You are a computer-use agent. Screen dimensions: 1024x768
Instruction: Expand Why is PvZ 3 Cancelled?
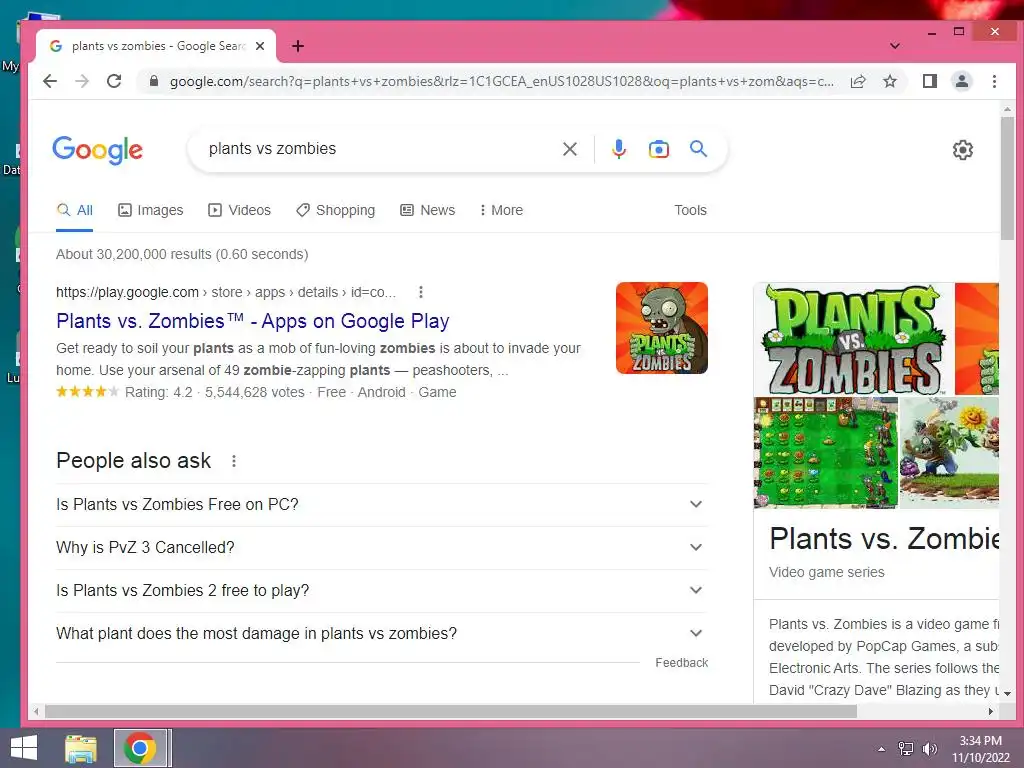(381, 547)
